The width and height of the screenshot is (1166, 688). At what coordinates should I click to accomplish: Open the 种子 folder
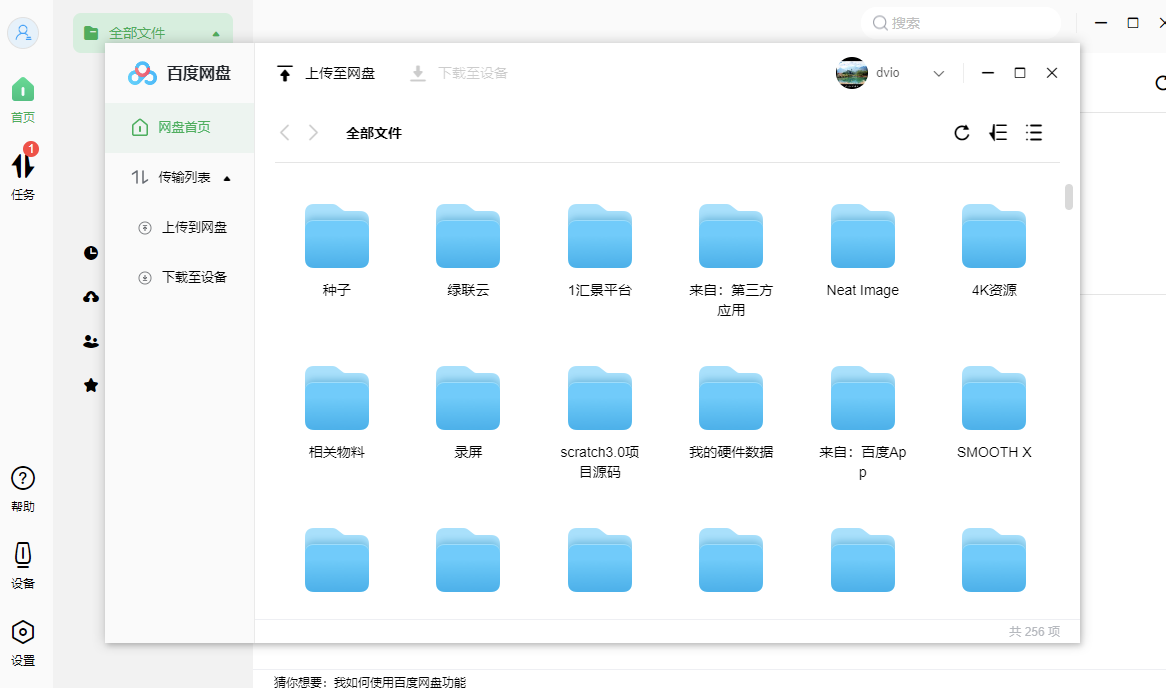pos(336,237)
